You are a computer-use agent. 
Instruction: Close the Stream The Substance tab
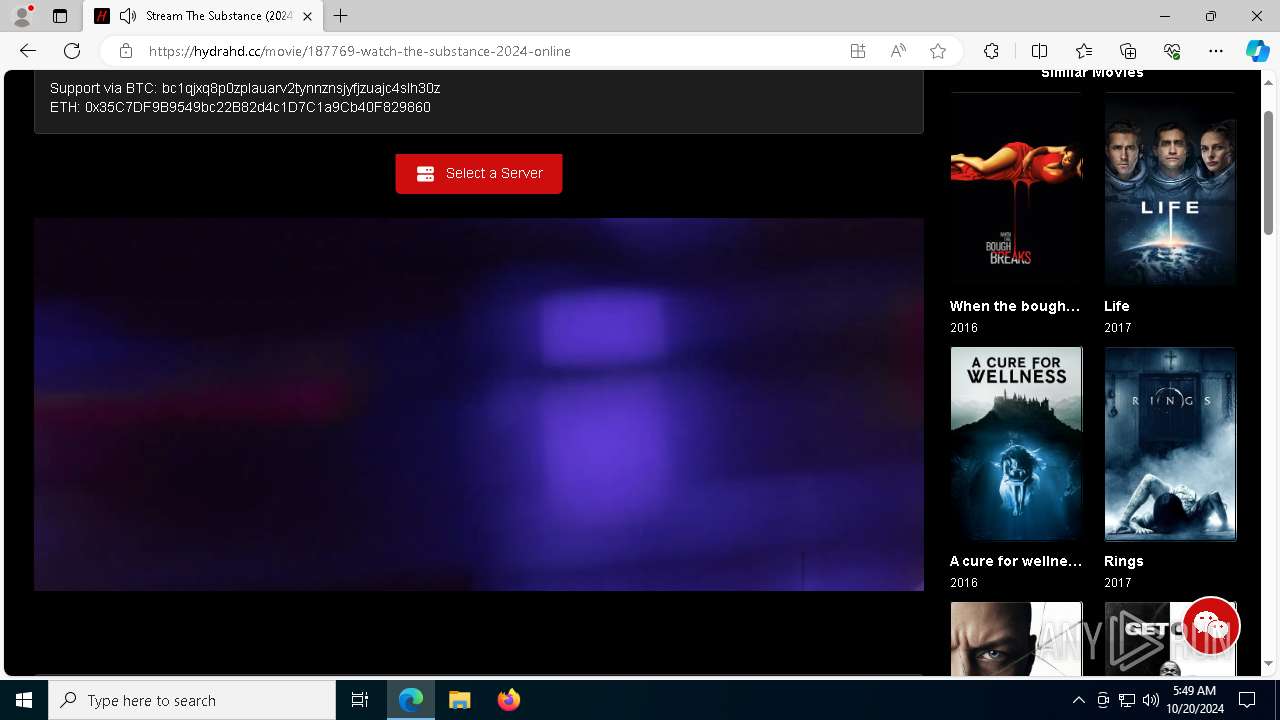pyautogui.click(x=307, y=16)
